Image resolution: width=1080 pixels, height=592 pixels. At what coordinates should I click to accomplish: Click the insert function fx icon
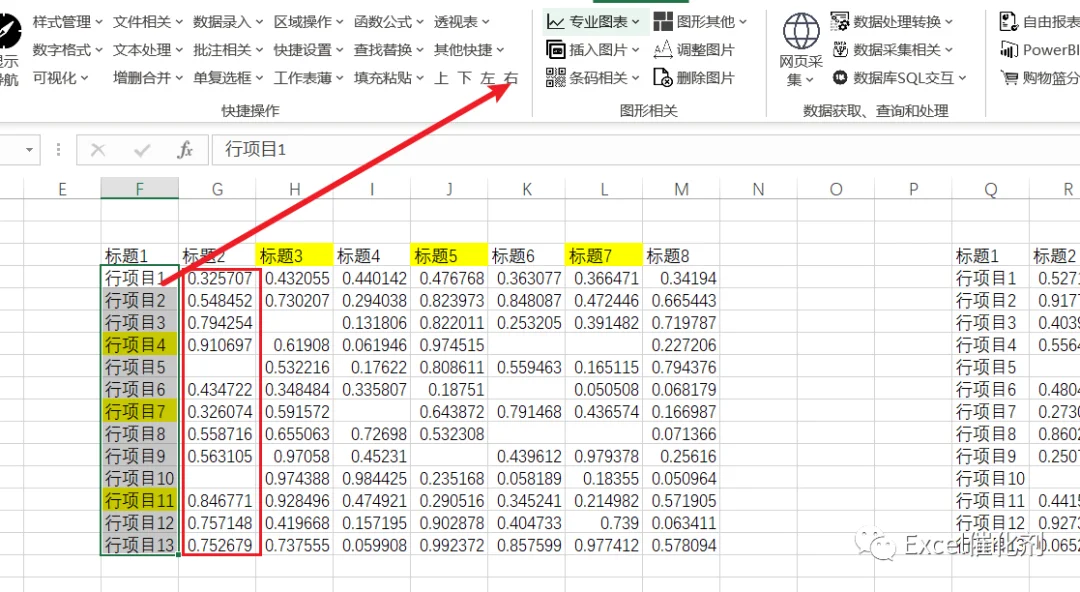(x=185, y=150)
